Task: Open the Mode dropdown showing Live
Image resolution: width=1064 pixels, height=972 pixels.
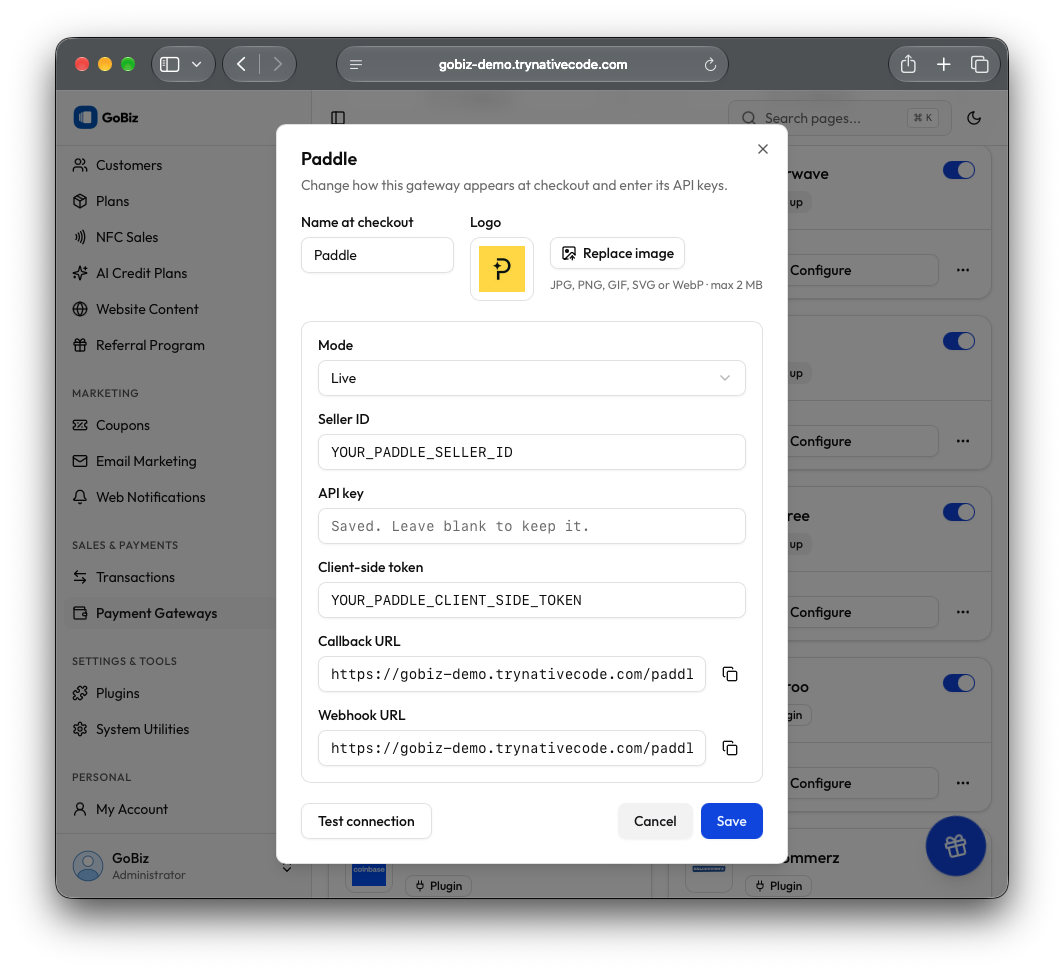Action: [x=531, y=378]
